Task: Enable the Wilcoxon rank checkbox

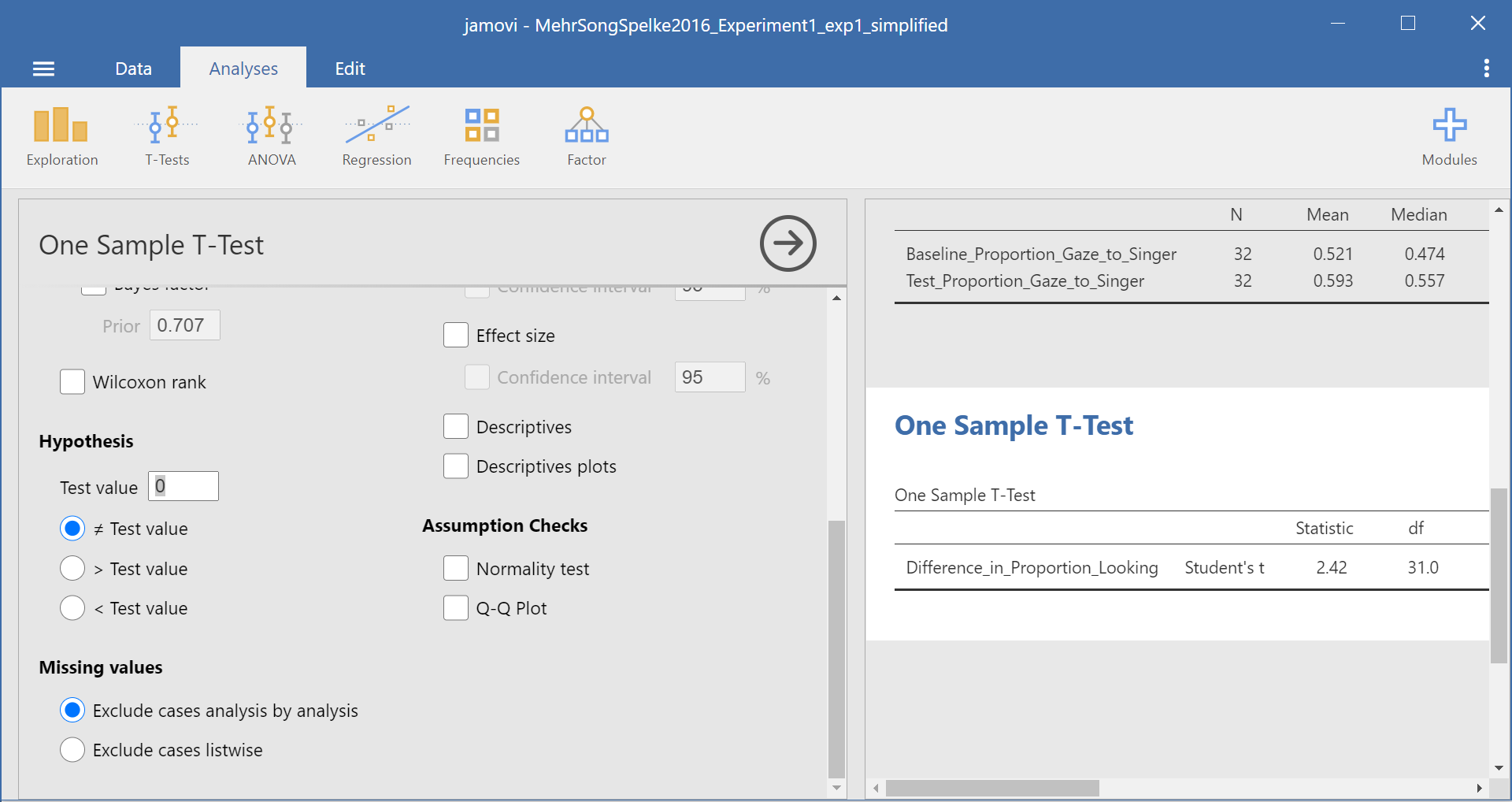Action: tap(72, 382)
